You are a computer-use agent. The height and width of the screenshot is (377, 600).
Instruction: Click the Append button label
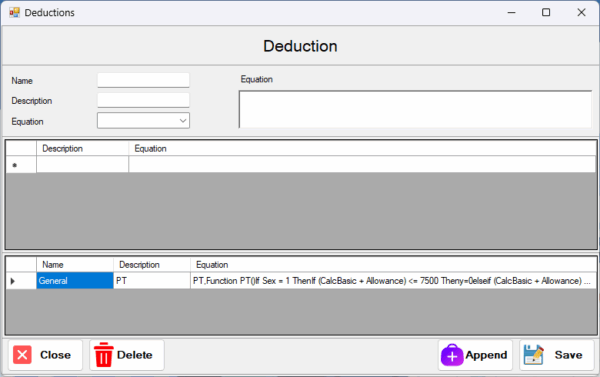pyautogui.click(x=486, y=355)
